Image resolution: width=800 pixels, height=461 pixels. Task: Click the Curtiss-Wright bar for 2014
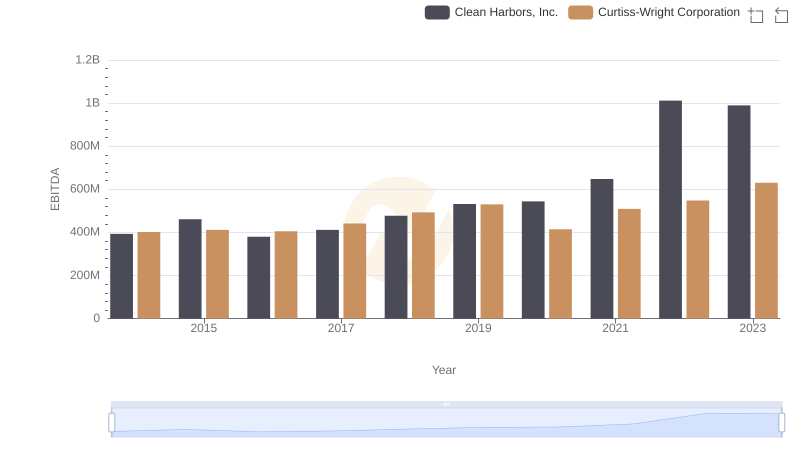149,275
